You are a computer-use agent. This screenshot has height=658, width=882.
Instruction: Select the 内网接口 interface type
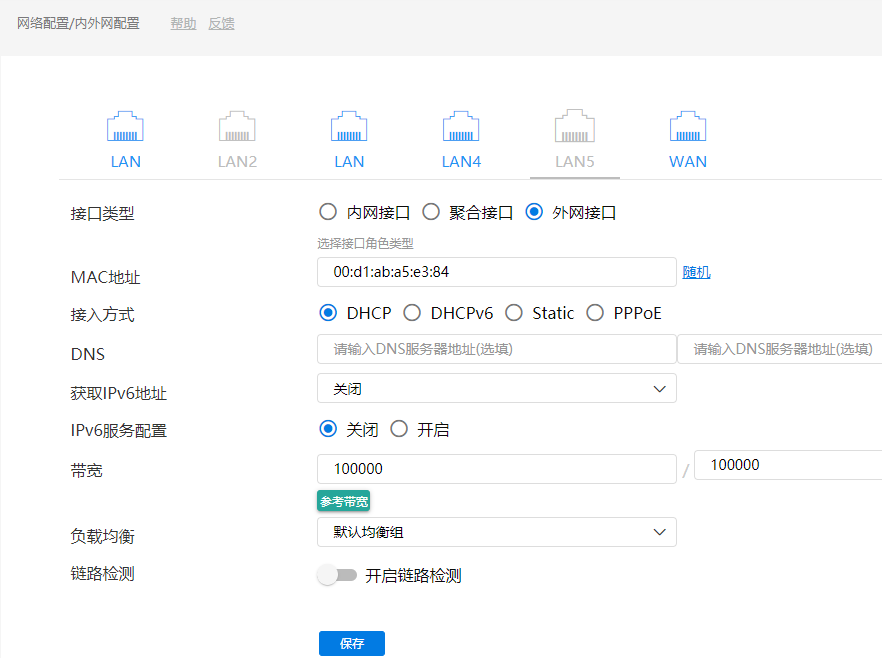coord(328,212)
